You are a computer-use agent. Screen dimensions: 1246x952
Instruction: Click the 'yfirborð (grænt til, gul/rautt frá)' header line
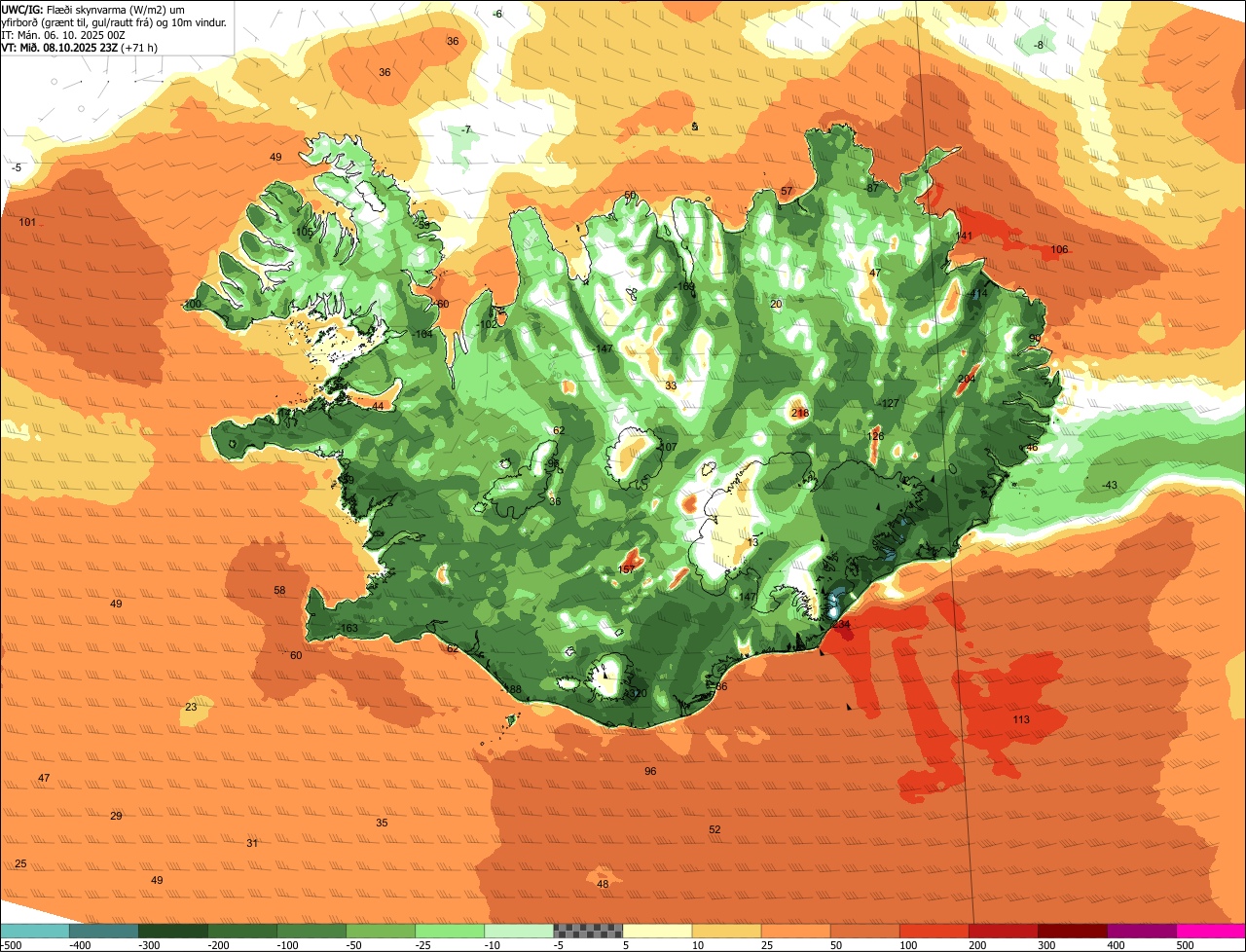(114, 21)
